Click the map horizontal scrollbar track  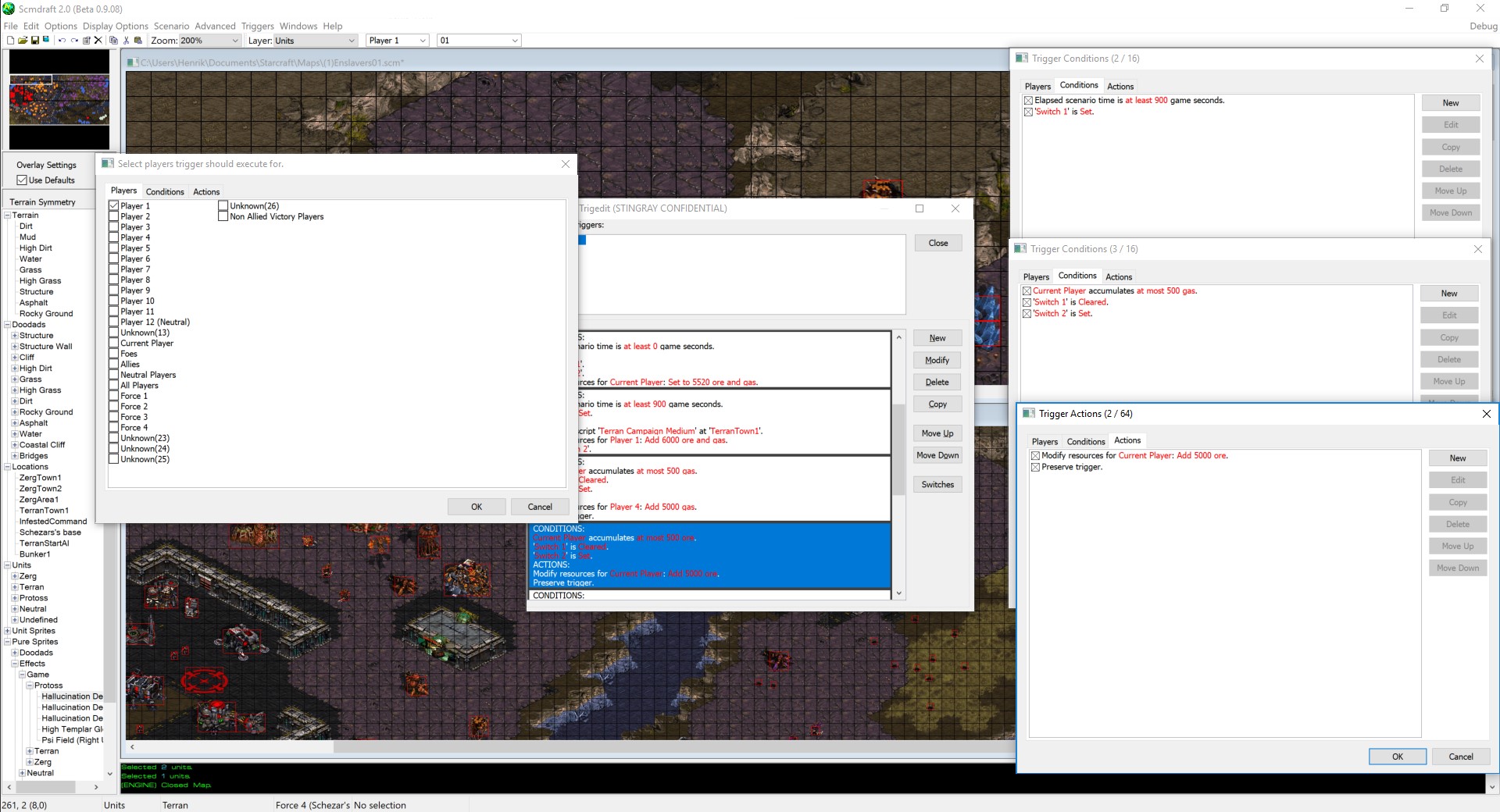pos(625,747)
